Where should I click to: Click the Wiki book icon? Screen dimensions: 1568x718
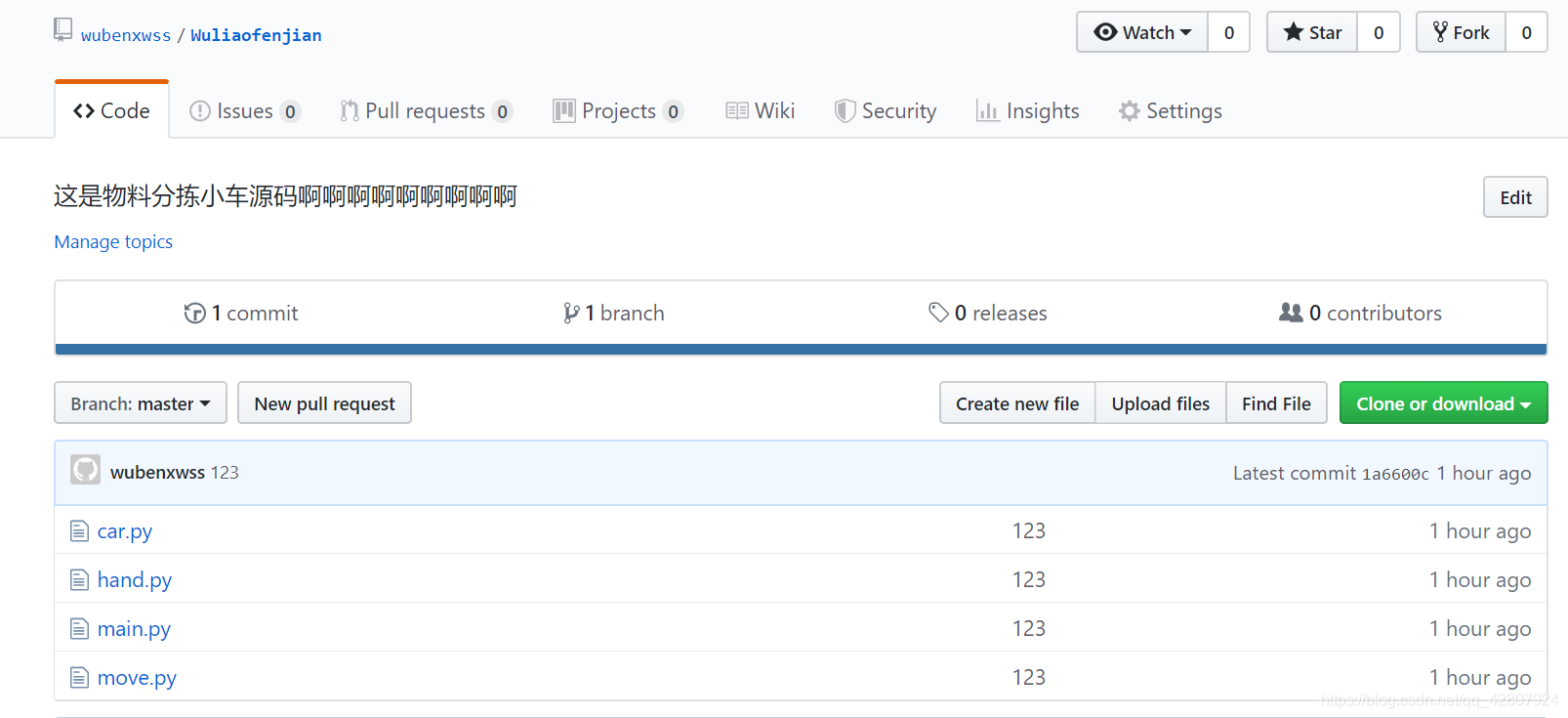[x=737, y=111]
